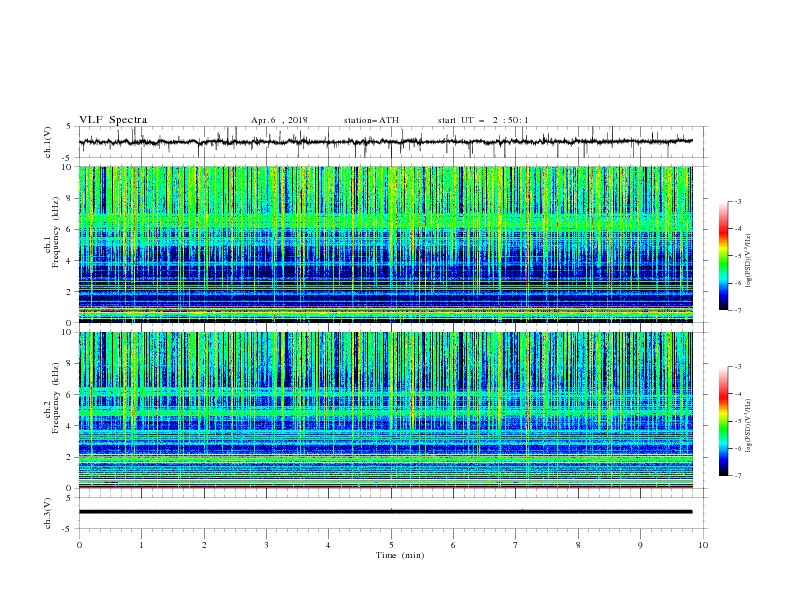Image resolution: width=792 pixels, height=612 pixels.
Task: Click the ch.3 flat black trace
Action: [385, 512]
